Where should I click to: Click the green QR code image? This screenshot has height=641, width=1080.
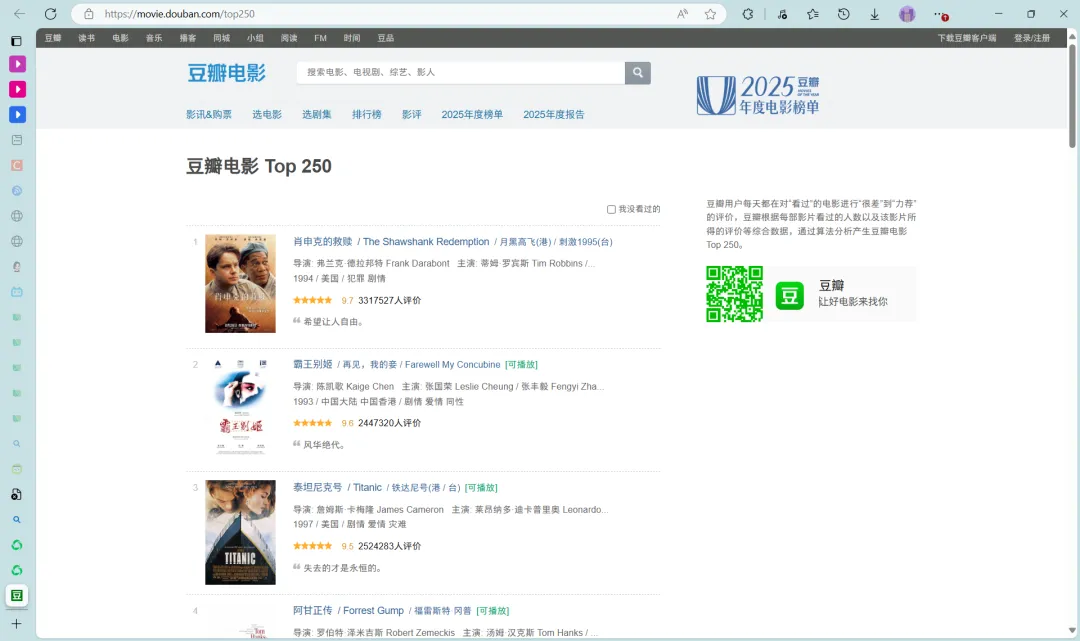click(734, 294)
